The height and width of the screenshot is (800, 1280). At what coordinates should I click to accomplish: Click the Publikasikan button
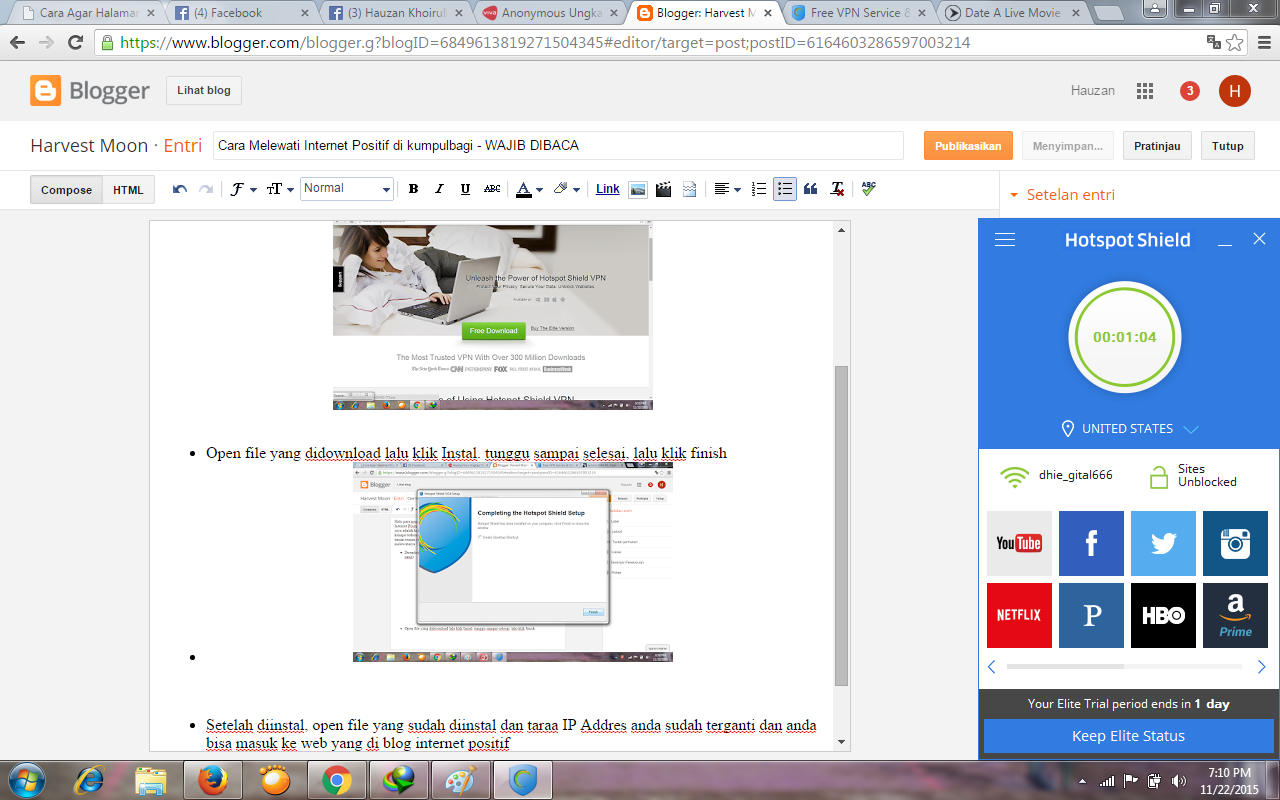point(968,146)
